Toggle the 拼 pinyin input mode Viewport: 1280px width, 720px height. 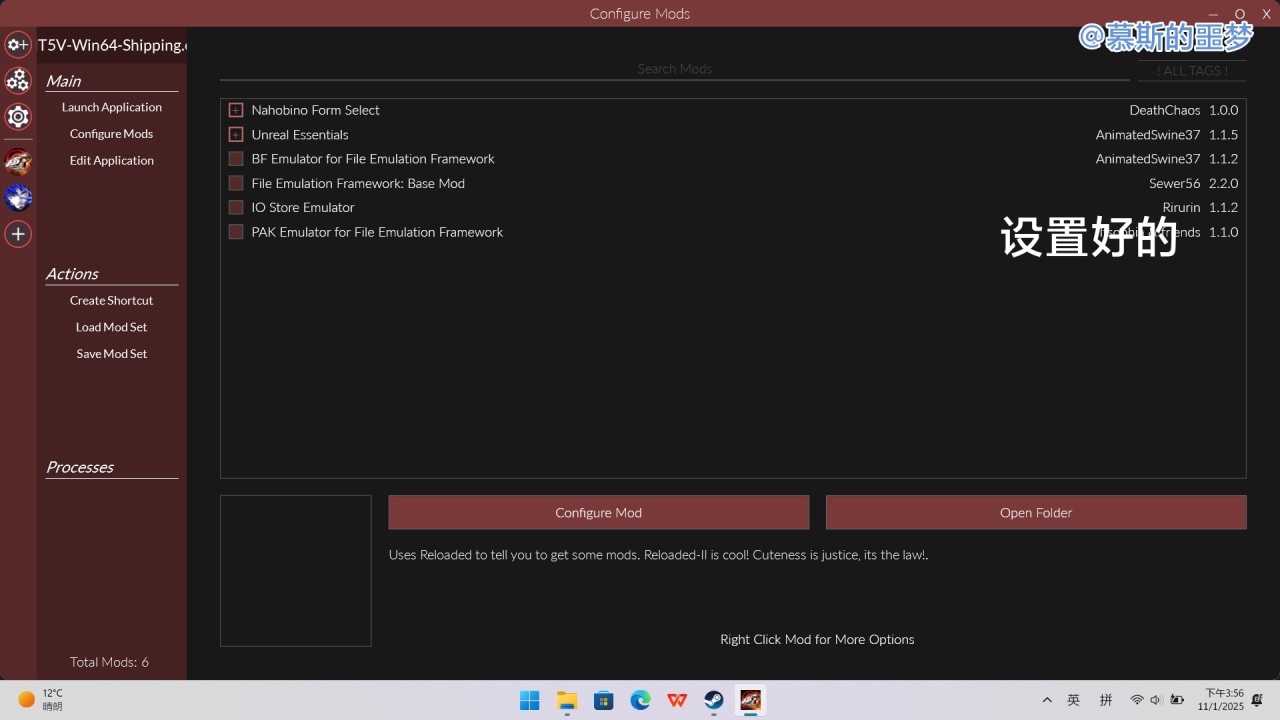tap(1106, 700)
